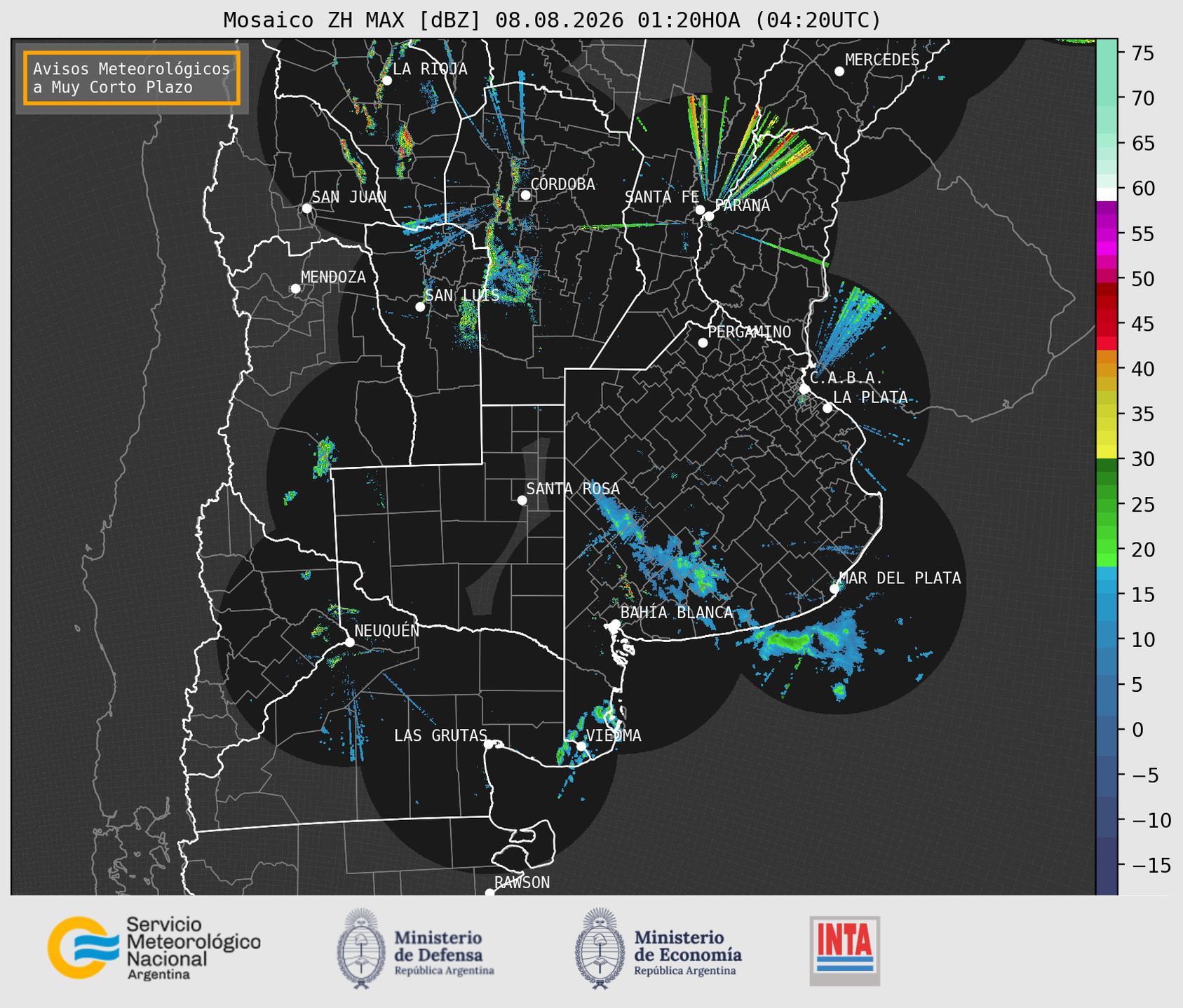
Task: Select the LA RIOJA city marker
Action: [x=387, y=81]
